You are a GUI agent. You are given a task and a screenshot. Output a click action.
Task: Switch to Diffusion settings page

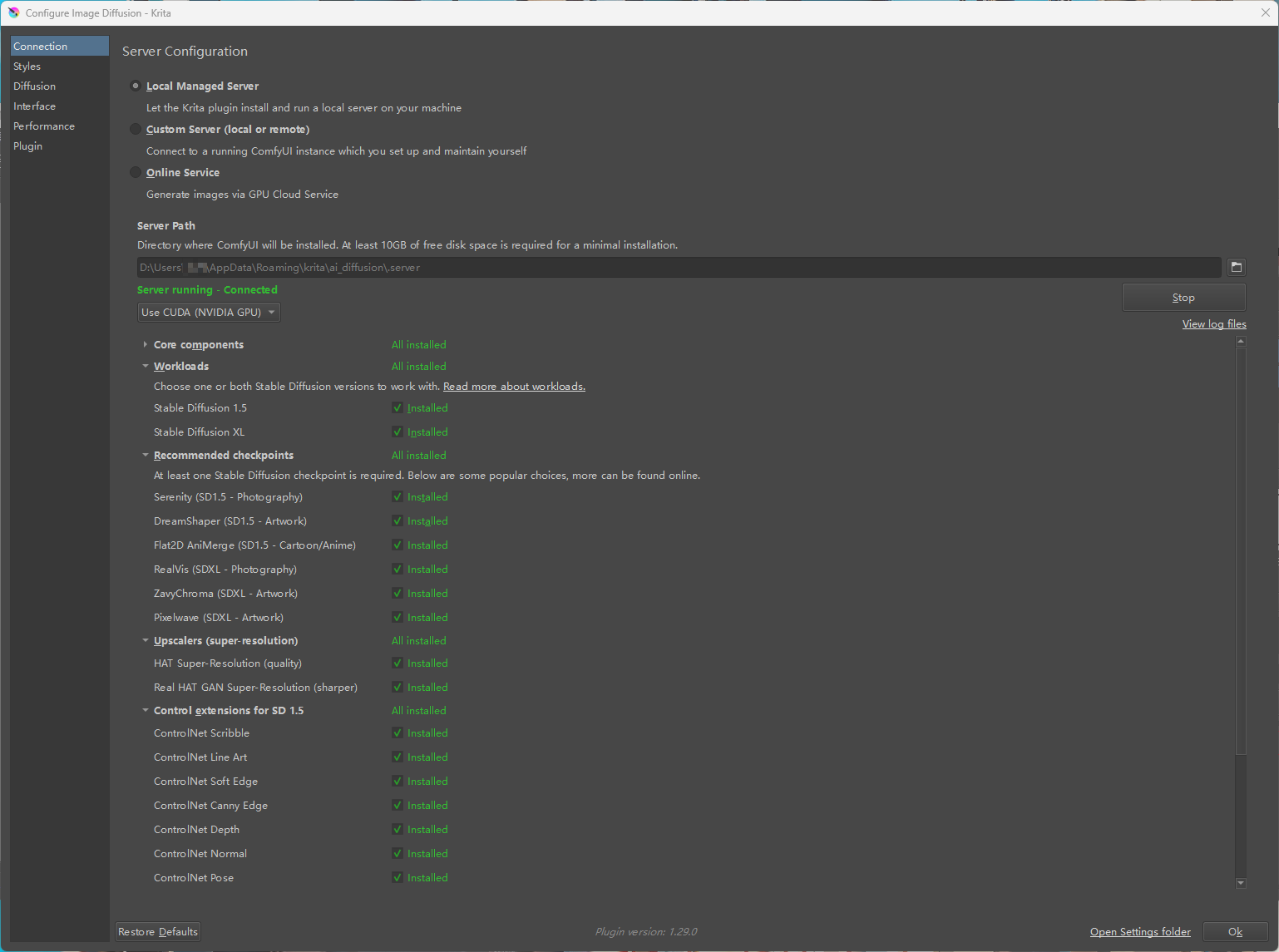[x=60, y=86]
